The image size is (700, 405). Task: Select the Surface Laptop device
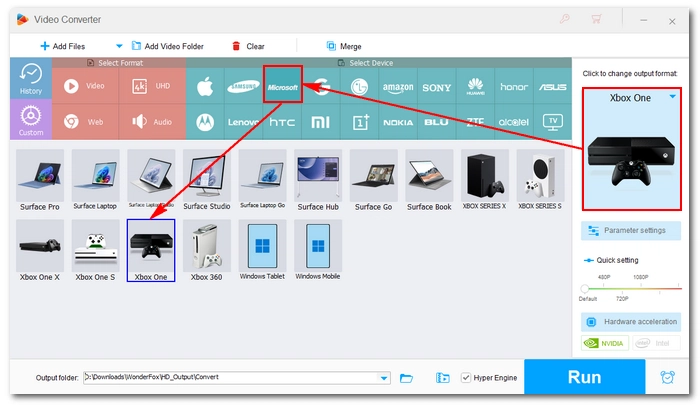[95, 180]
